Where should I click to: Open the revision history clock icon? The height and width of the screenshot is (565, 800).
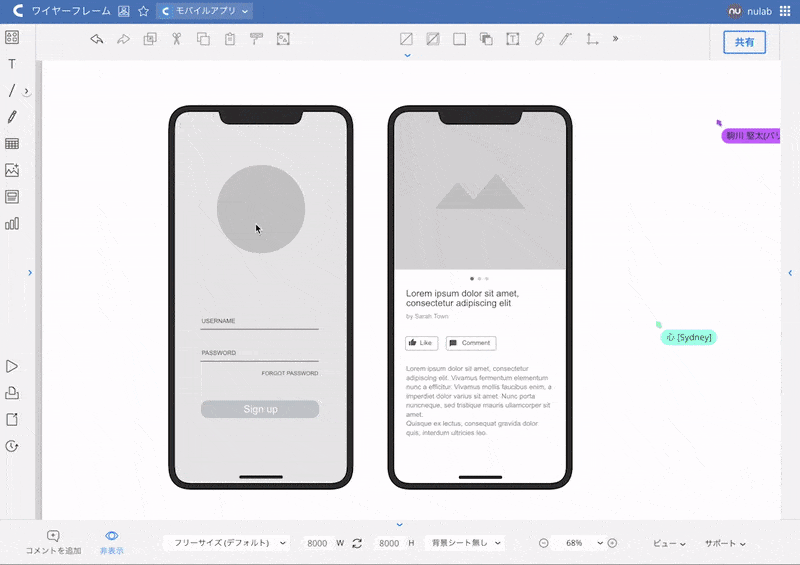click(x=12, y=446)
